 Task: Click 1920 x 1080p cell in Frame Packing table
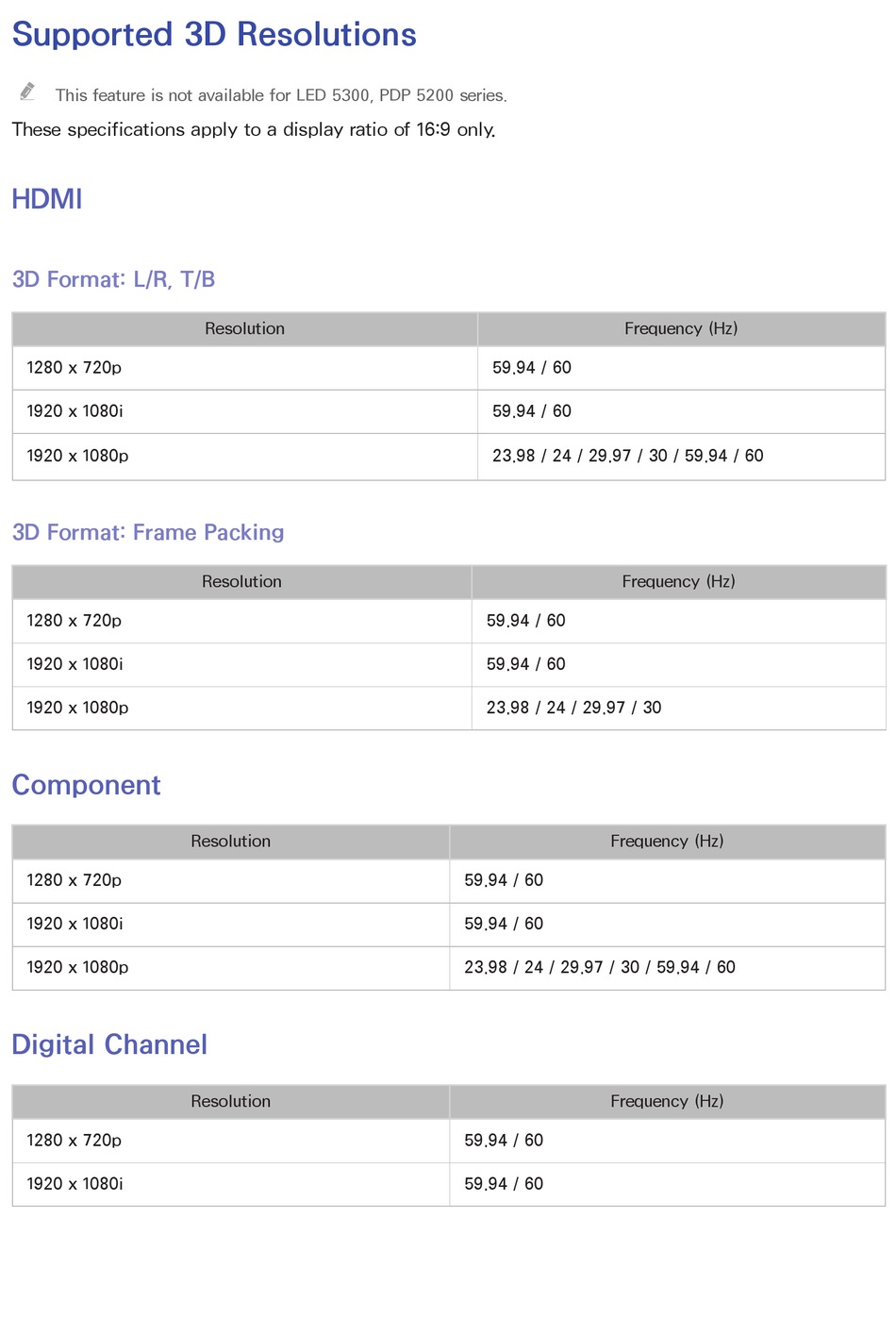pos(242,708)
